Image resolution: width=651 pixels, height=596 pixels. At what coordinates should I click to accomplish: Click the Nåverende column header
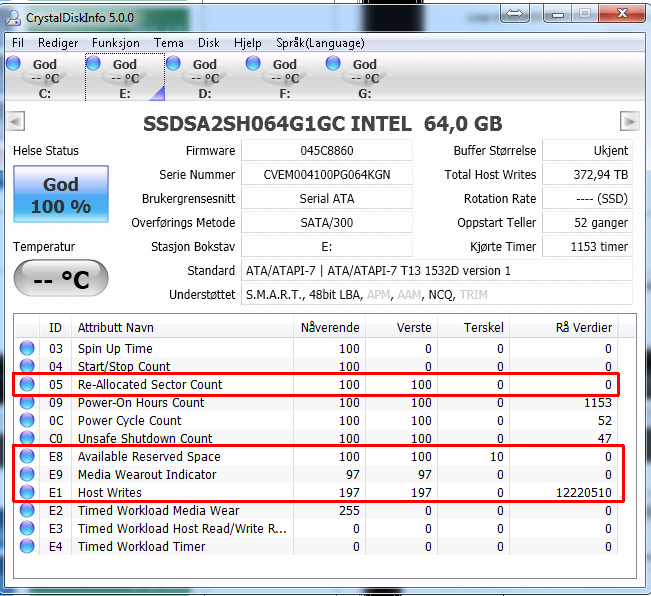329,327
